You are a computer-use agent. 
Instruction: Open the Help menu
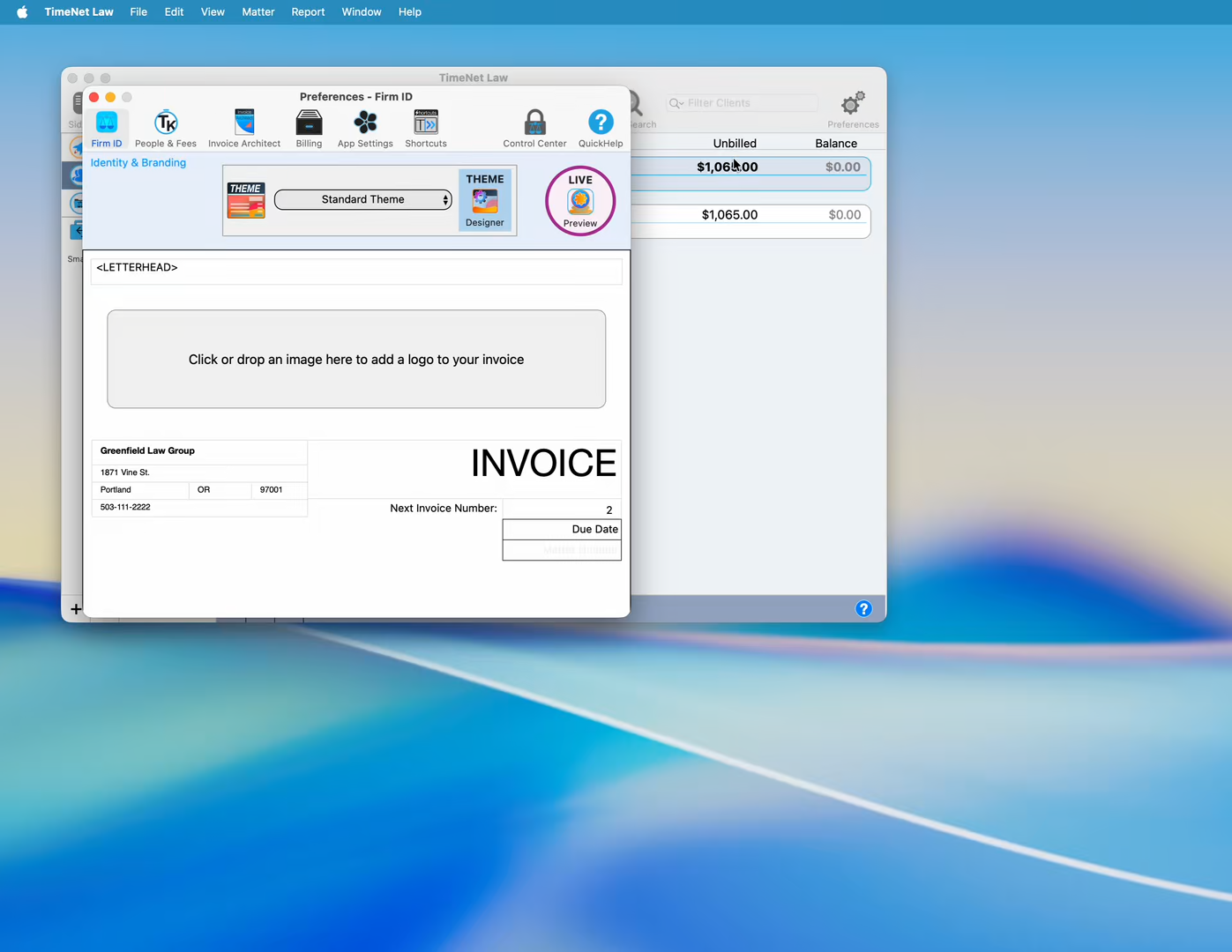[x=410, y=12]
